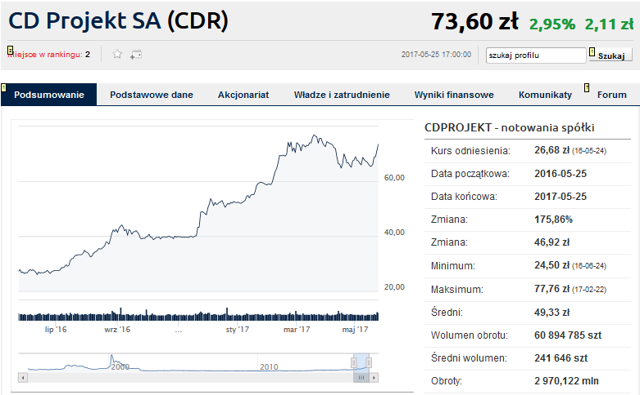Click right range handle in chart navigator
Image resolution: width=640 pixels, height=395 pixels.
click(x=369, y=362)
